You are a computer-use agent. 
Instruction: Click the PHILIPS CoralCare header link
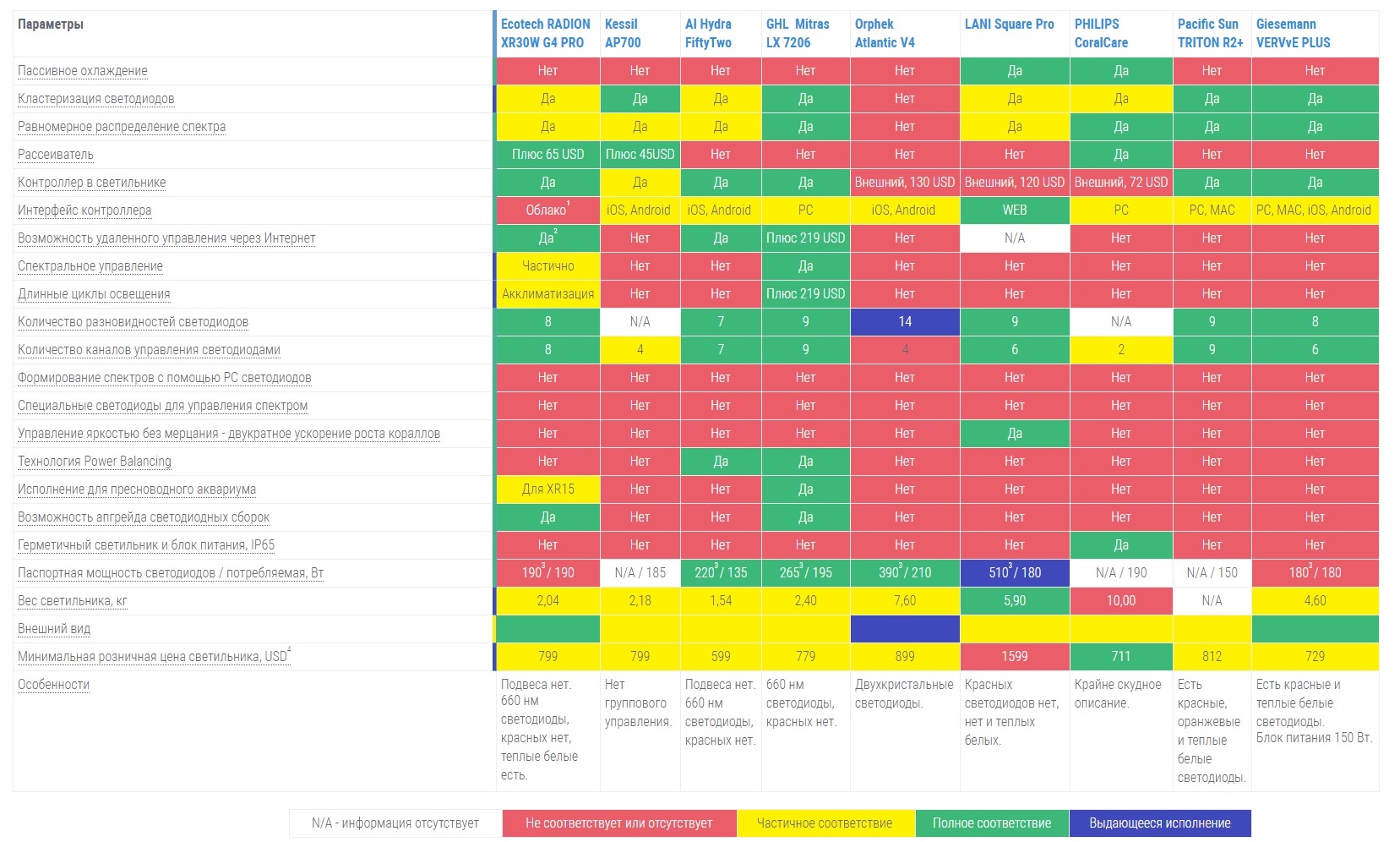(1100, 33)
